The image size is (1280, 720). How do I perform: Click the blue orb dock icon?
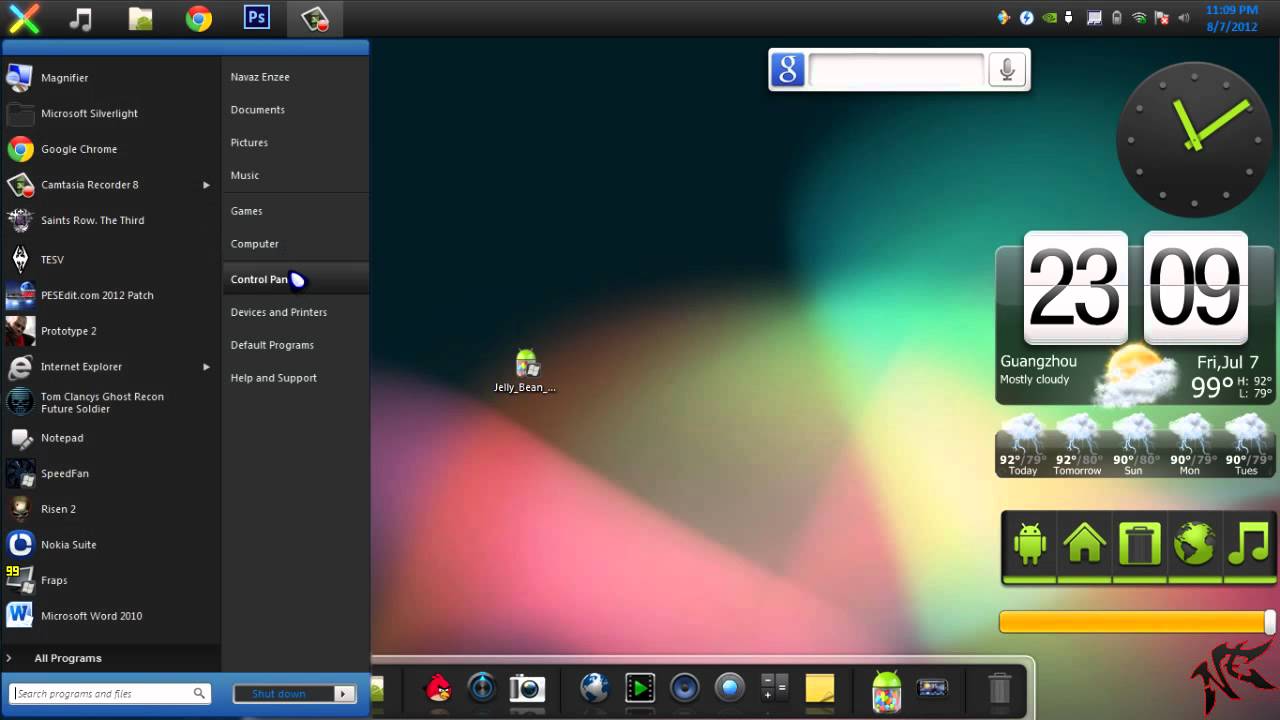point(730,688)
